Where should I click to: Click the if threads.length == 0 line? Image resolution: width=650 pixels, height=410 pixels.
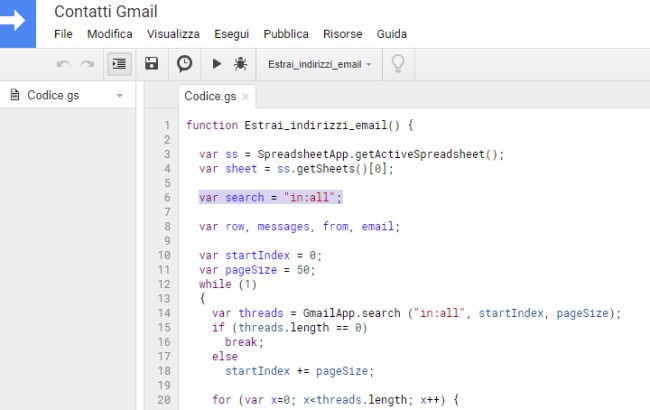[x=289, y=328]
